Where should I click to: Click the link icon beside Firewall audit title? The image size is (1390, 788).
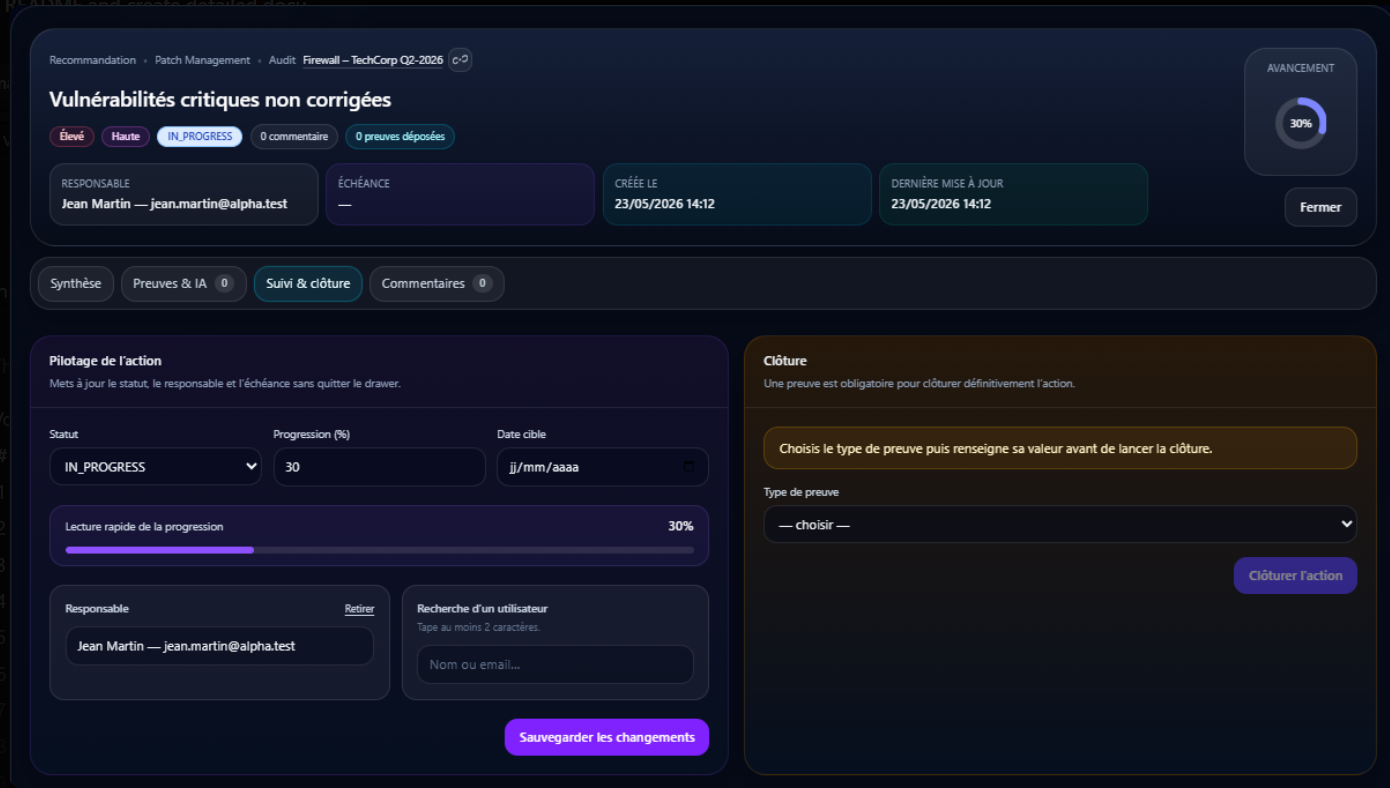pyautogui.click(x=460, y=60)
